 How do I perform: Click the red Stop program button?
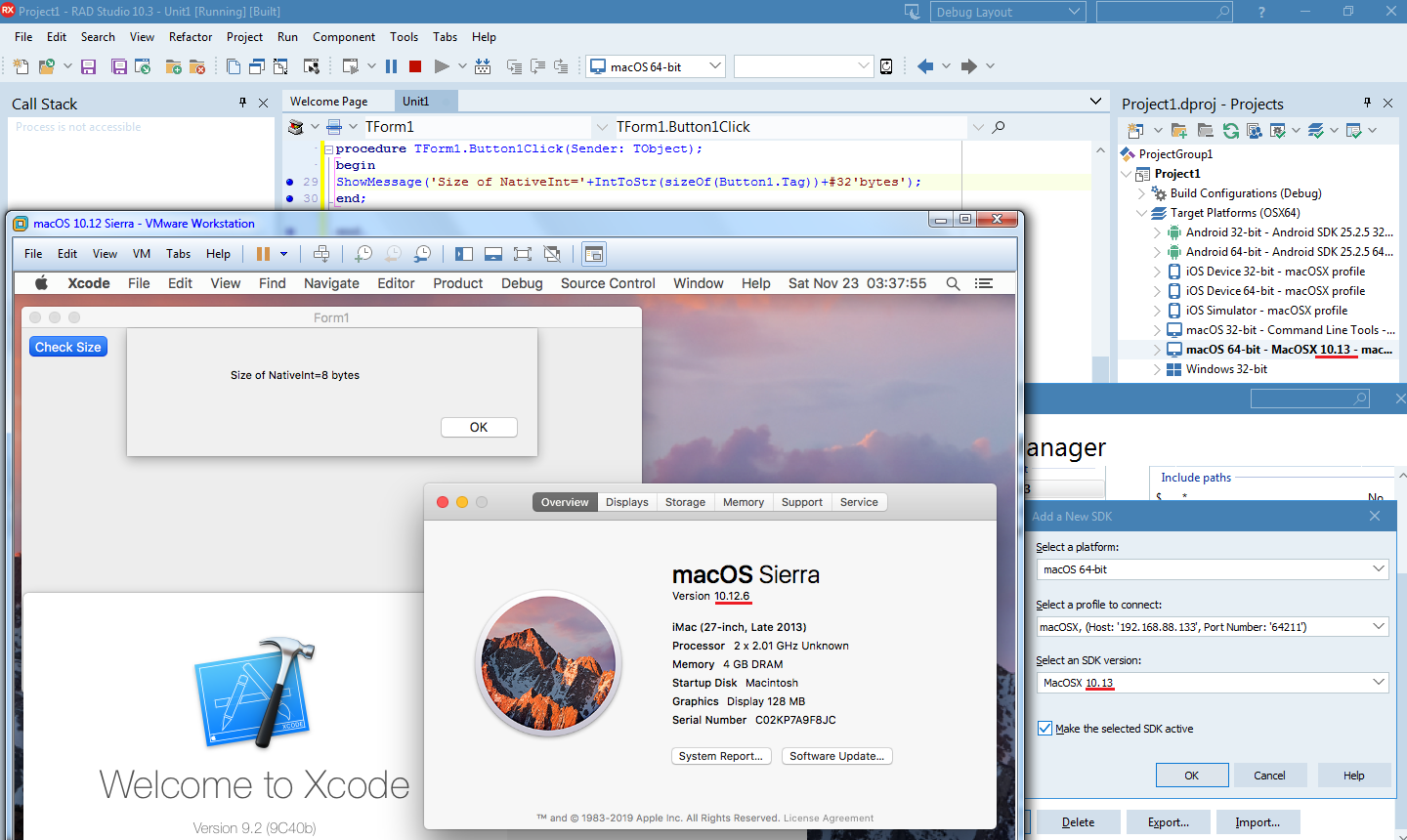tap(415, 66)
